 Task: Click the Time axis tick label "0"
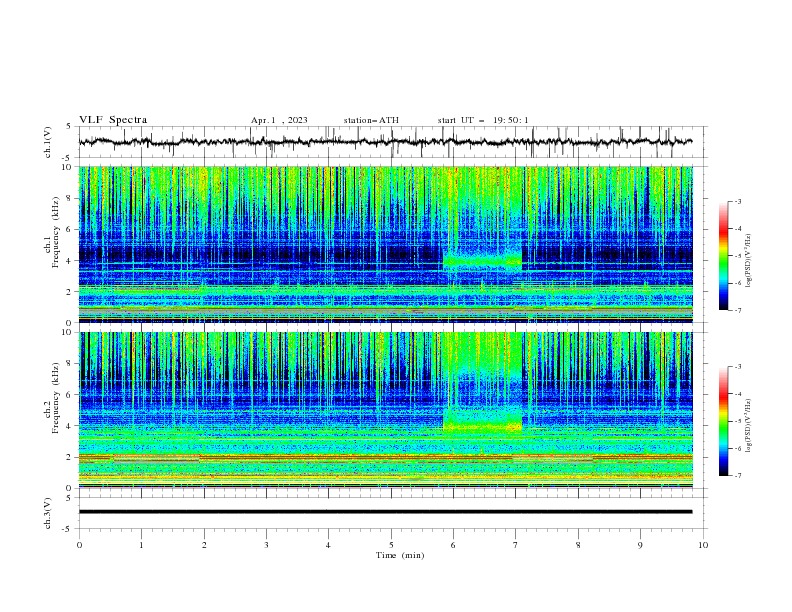[x=79, y=545]
